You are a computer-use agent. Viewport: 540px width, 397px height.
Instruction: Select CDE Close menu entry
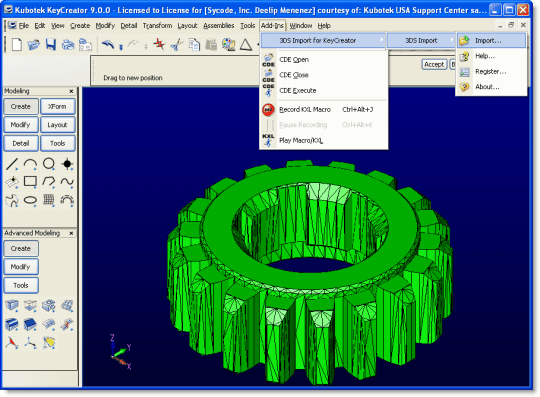(324, 75)
